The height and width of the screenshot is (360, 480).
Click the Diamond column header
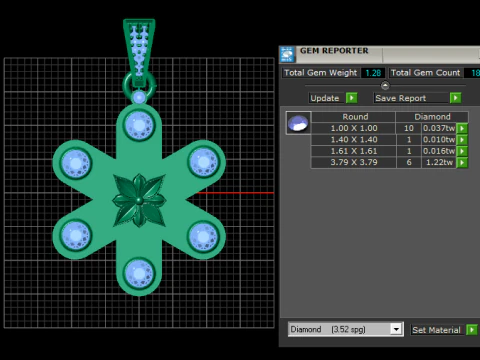[432, 117]
